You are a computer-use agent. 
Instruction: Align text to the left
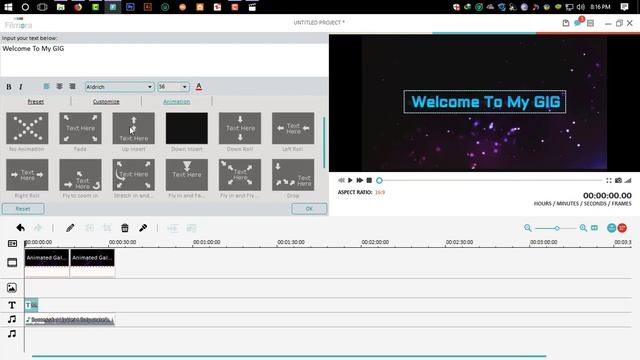(47, 87)
